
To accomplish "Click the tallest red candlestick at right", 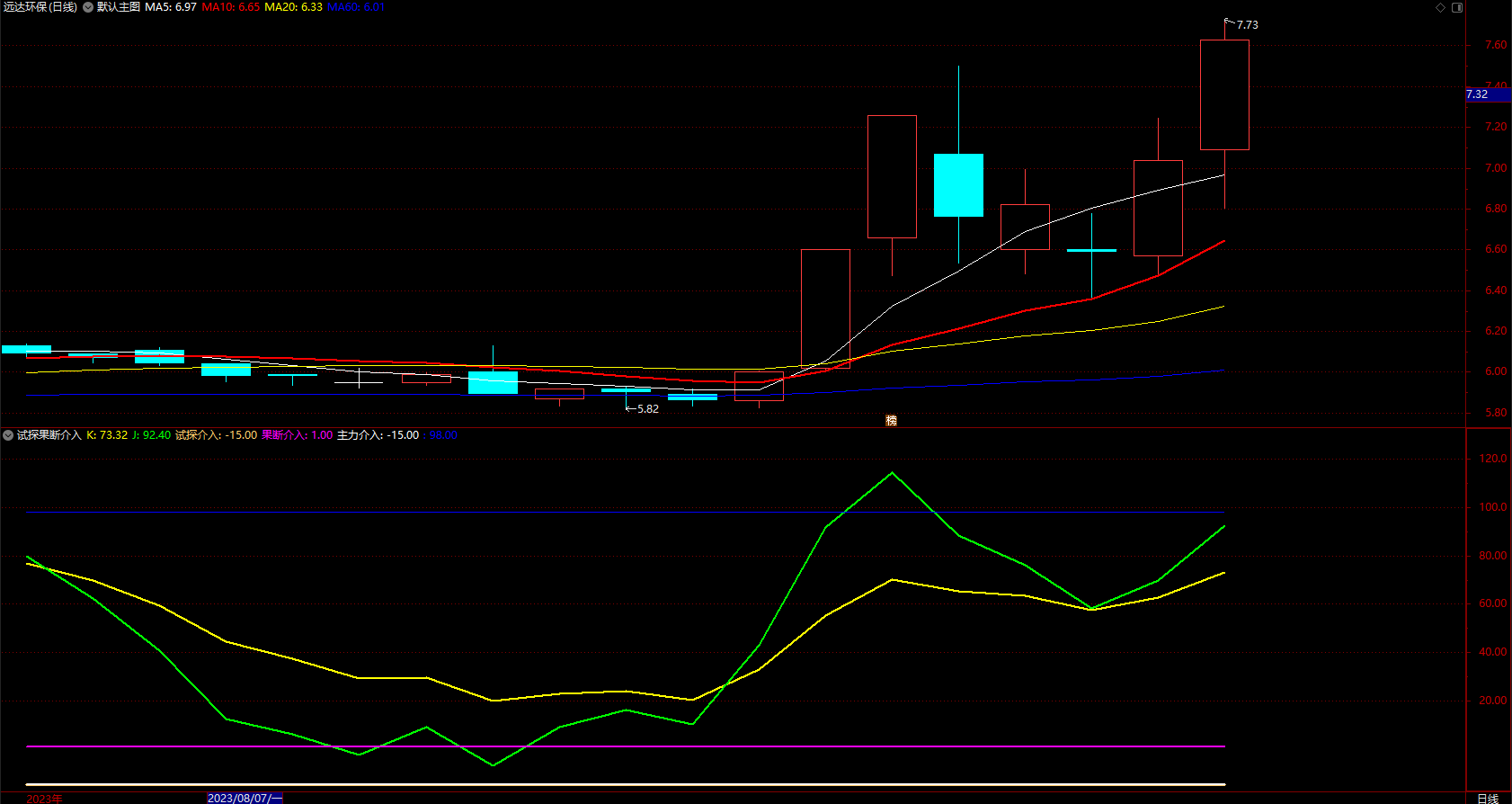I will coord(1224,94).
